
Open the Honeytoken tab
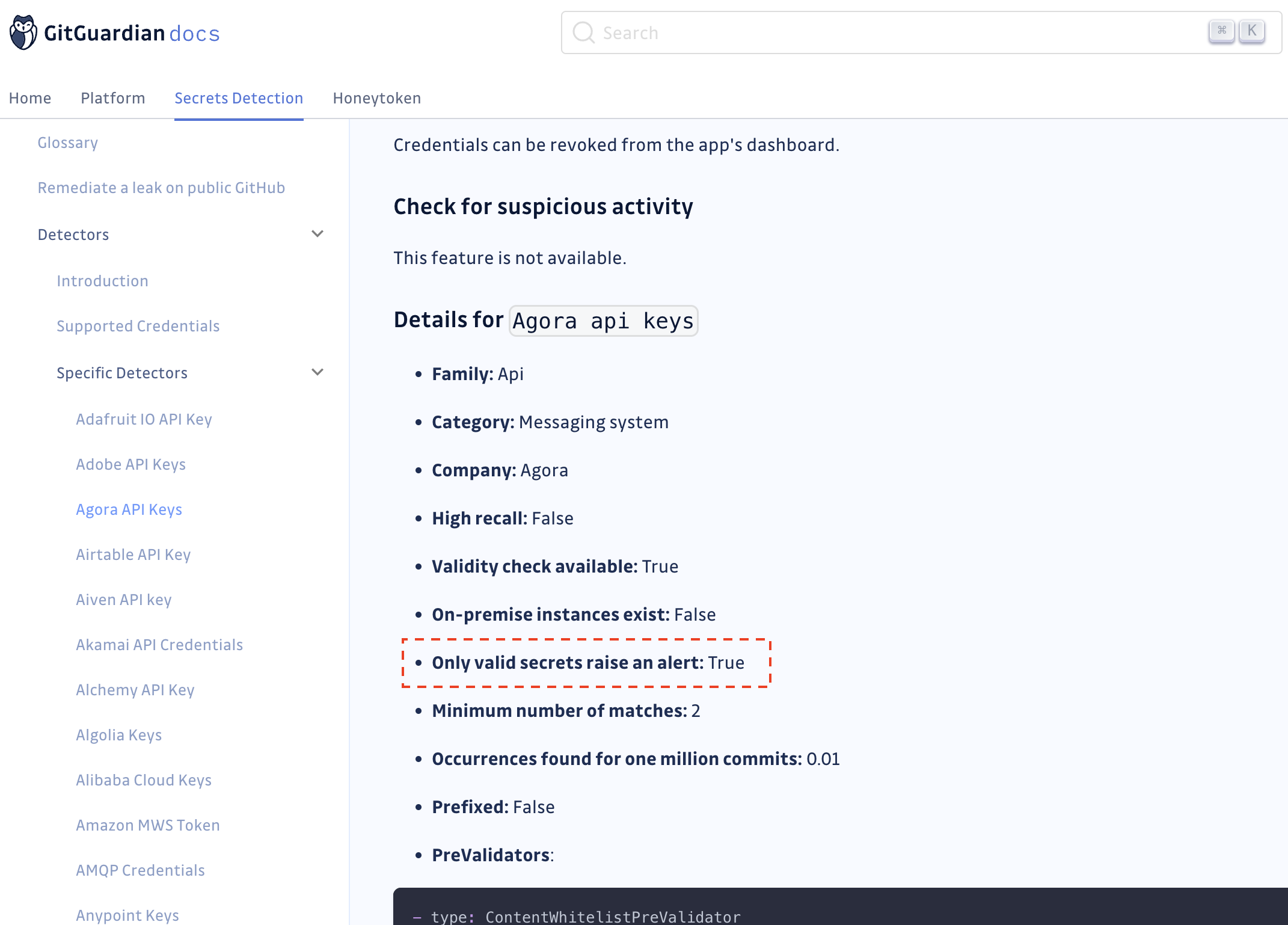(377, 98)
